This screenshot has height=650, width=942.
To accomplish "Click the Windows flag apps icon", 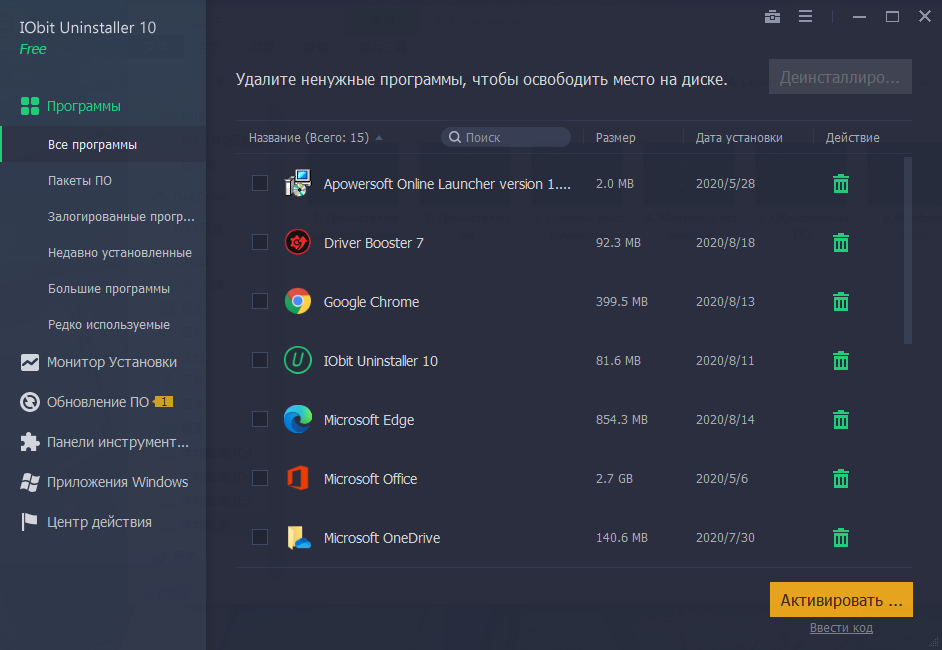I will click(29, 482).
